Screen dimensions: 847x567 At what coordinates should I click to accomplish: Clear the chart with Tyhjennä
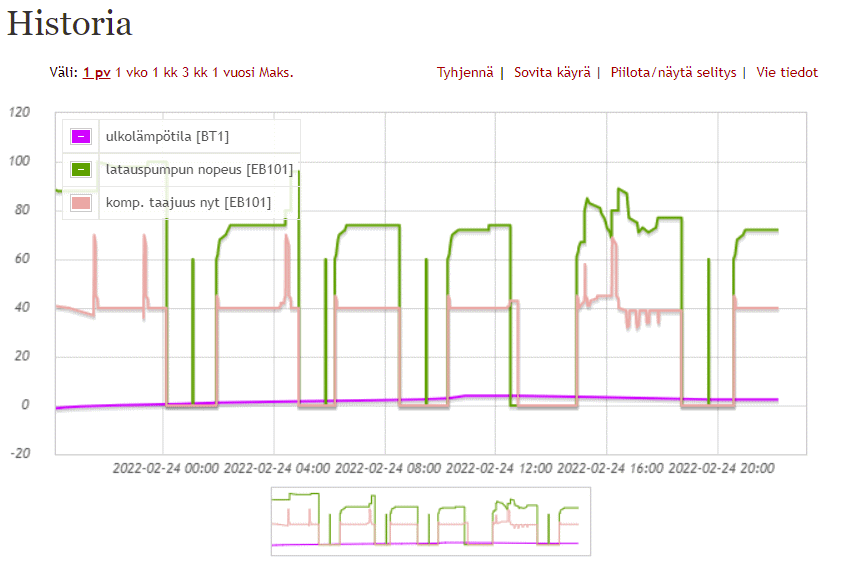(x=464, y=73)
